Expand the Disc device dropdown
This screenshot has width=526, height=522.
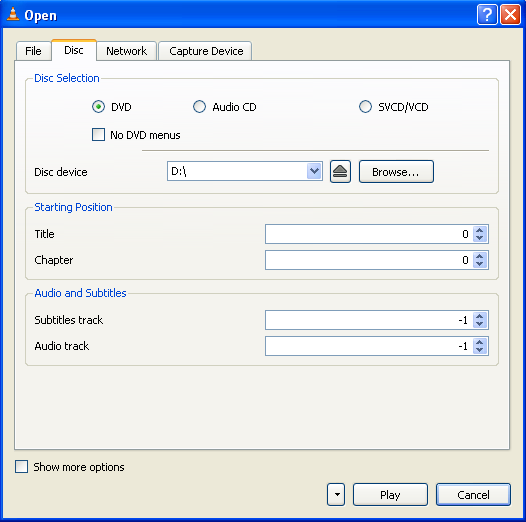[314, 171]
